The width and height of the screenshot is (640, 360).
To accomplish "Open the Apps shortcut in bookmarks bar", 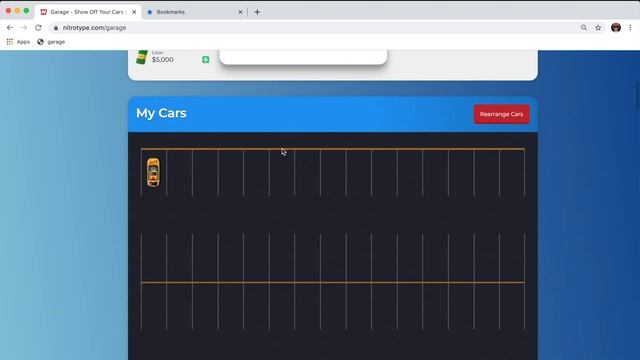I will click(18, 42).
